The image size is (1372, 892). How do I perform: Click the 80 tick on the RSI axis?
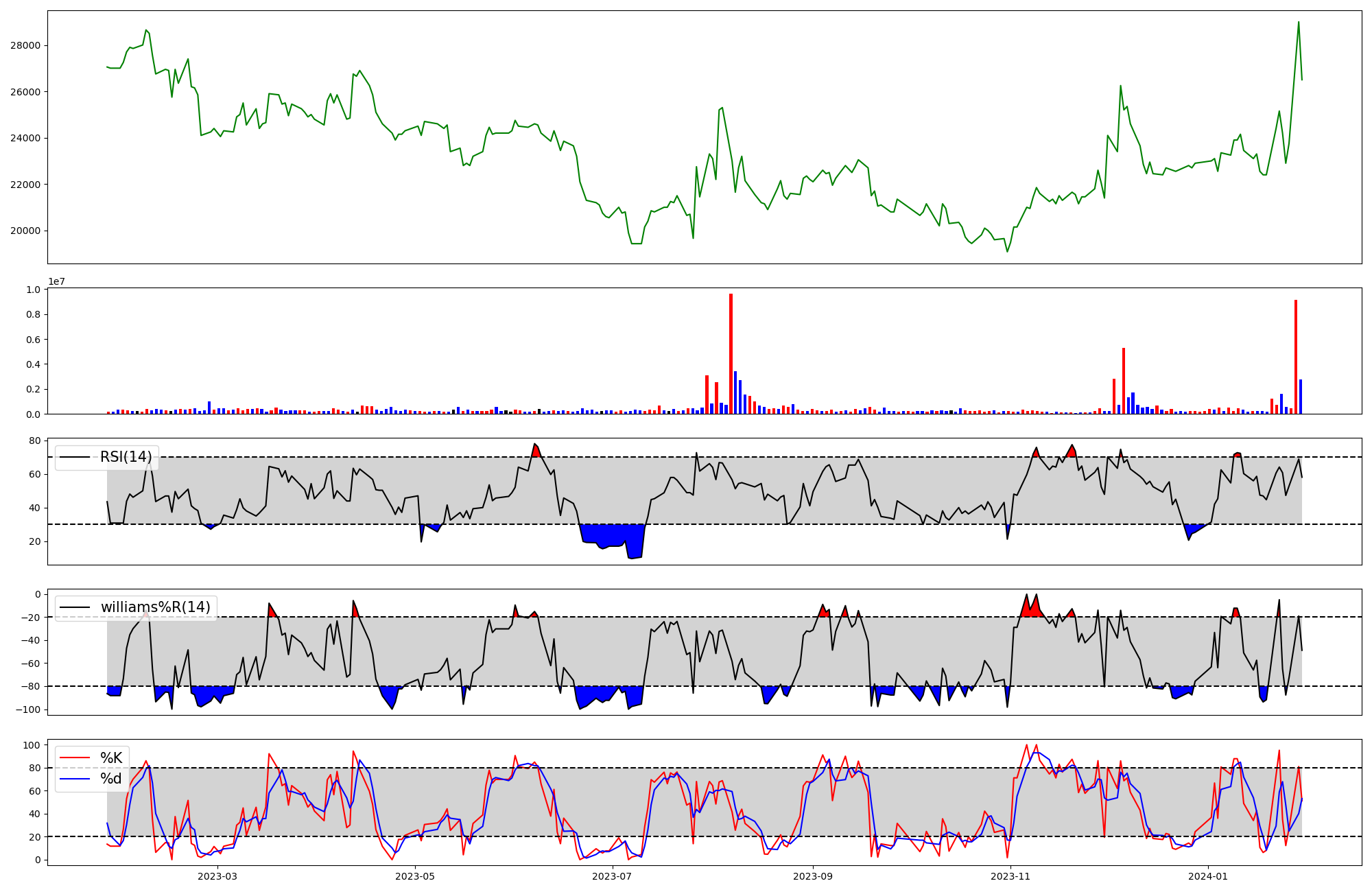click(x=34, y=441)
